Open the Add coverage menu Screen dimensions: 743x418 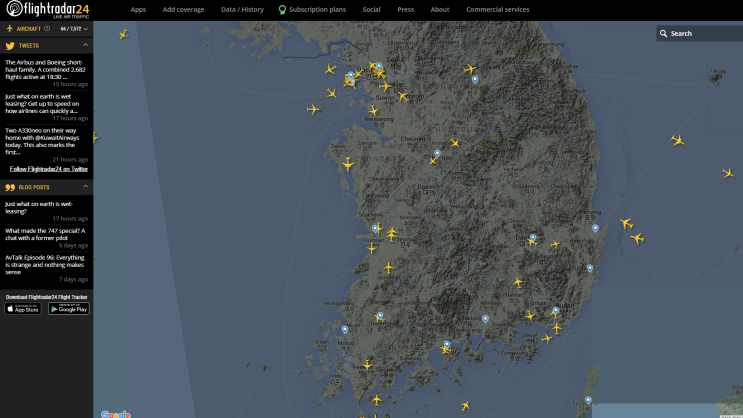coord(183,9)
